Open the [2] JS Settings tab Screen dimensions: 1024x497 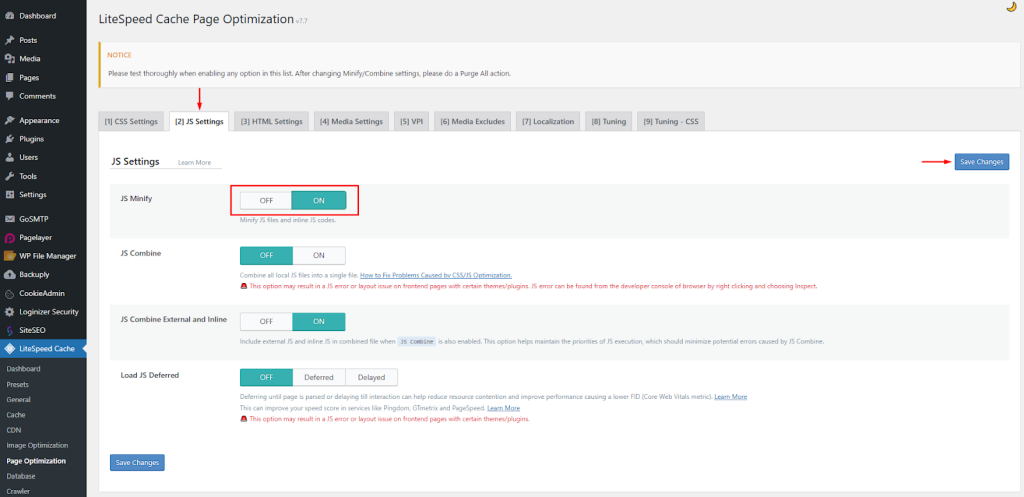(x=199, y=121)
